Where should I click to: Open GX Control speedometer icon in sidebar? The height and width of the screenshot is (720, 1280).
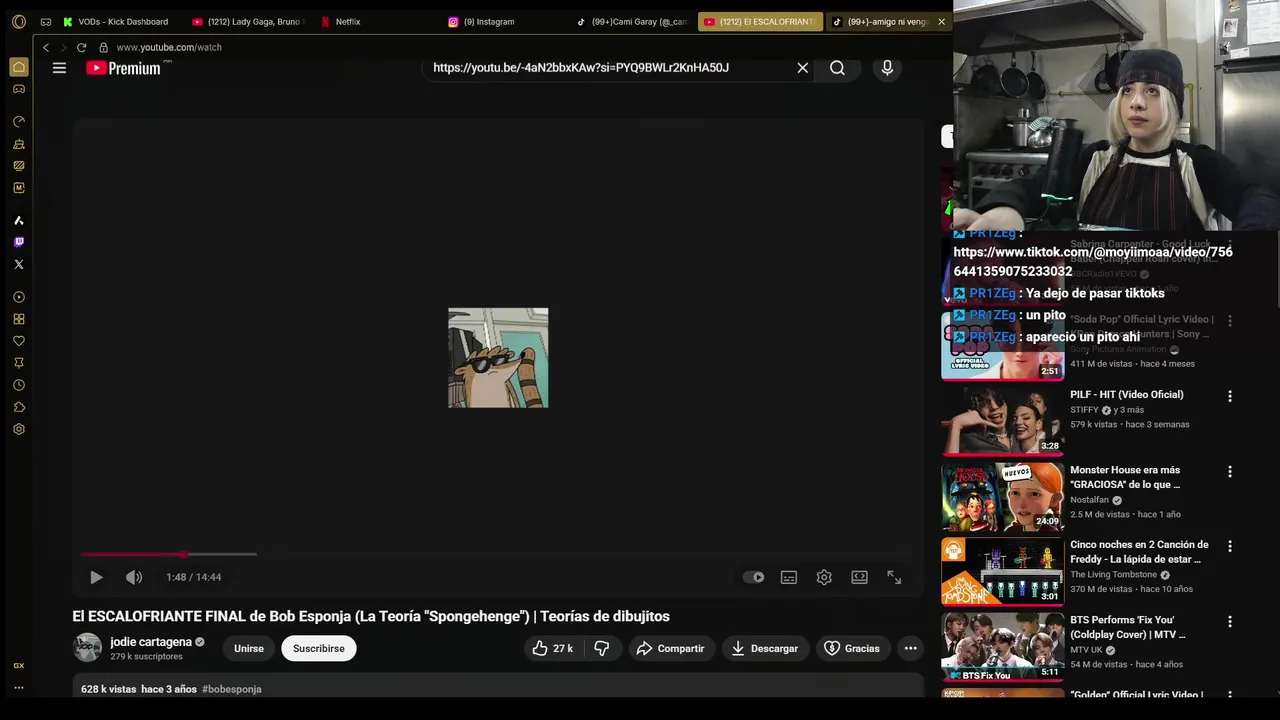[x=18, y=122]
